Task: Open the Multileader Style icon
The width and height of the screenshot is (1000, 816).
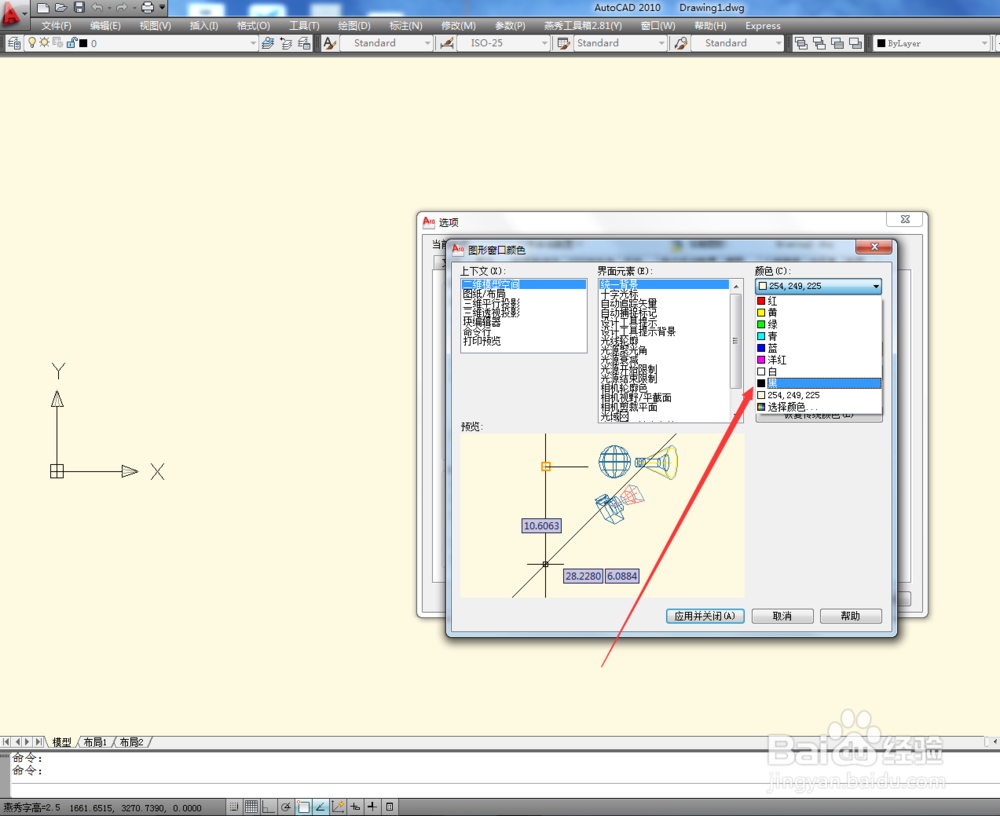Action: [680, 43]
